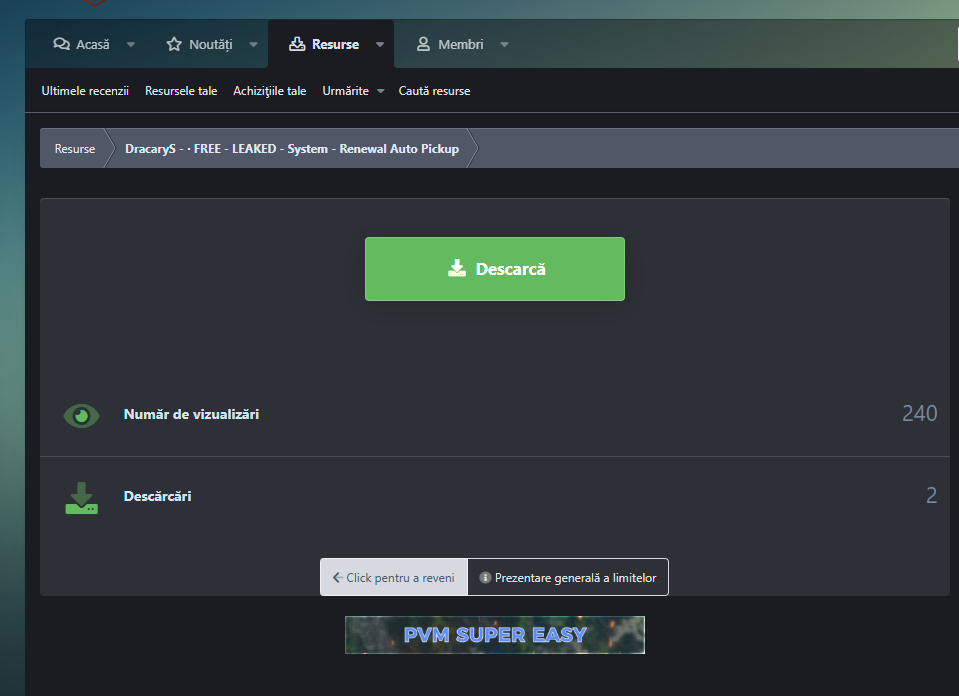Open the Membri tab
959x696 pixels.
pyautogui.click(x=450, y=44)
